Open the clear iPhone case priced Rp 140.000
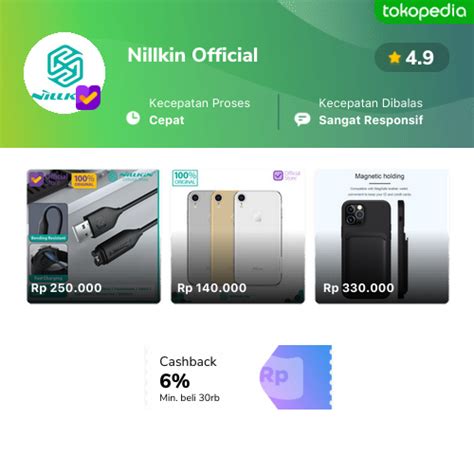The image size is (474, 474). click(238, 236)
